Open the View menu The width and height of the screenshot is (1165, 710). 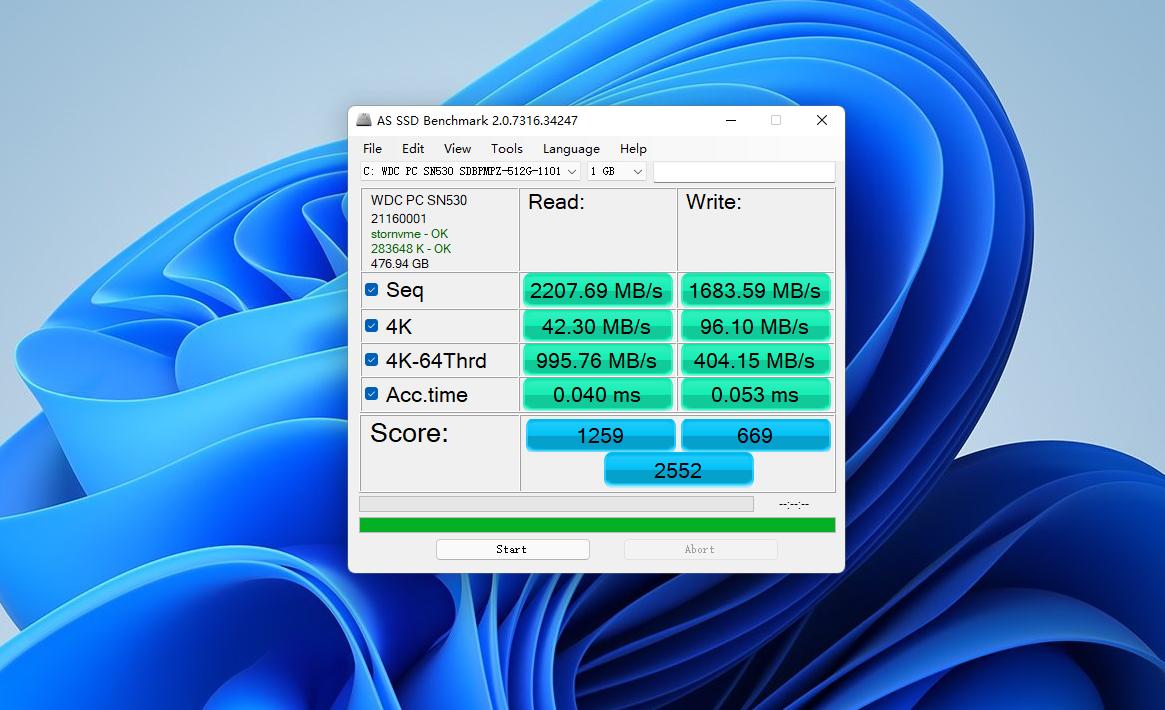click(x=457, y=148)
